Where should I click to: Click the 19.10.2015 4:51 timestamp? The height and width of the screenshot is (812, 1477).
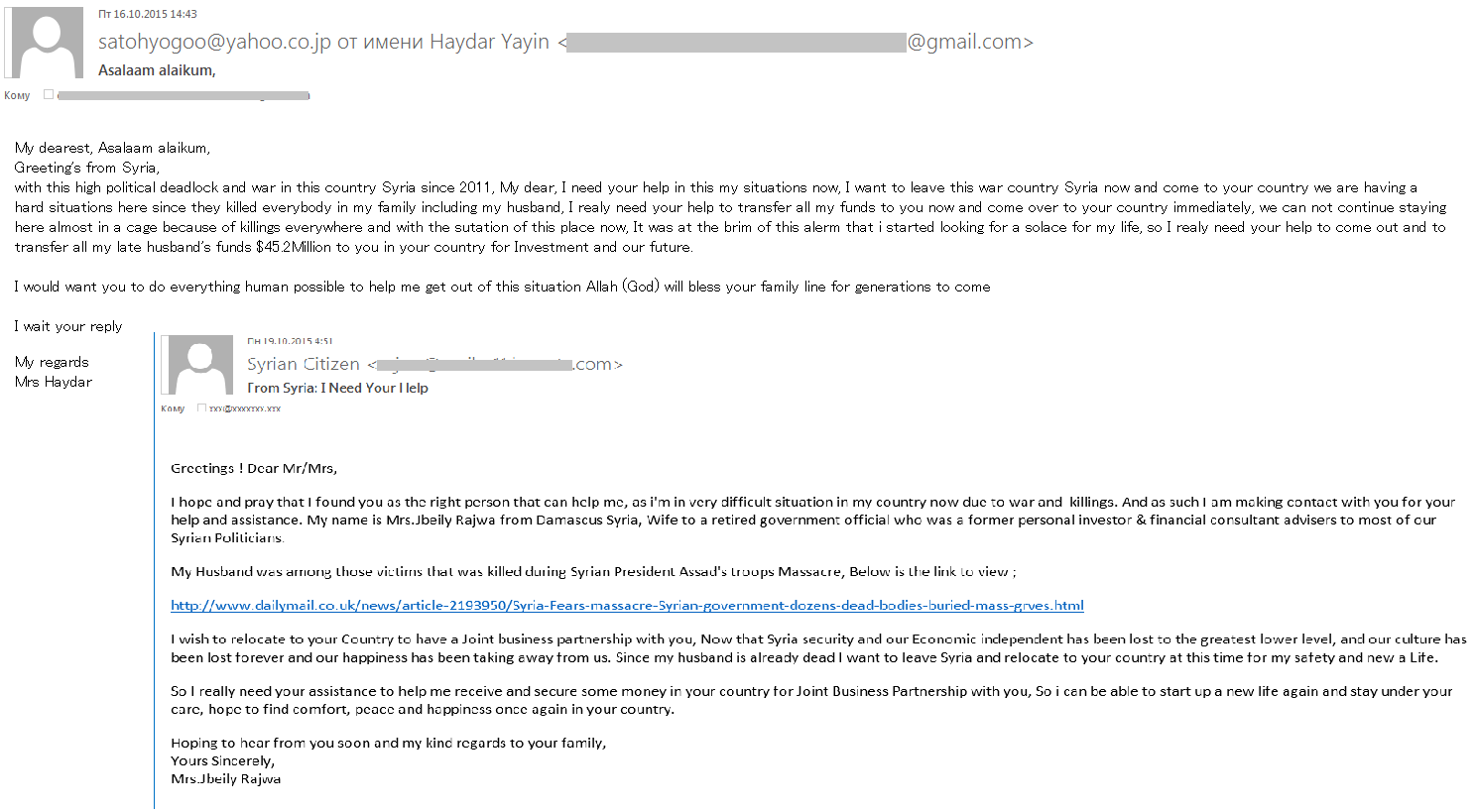(x=290, y=341)
